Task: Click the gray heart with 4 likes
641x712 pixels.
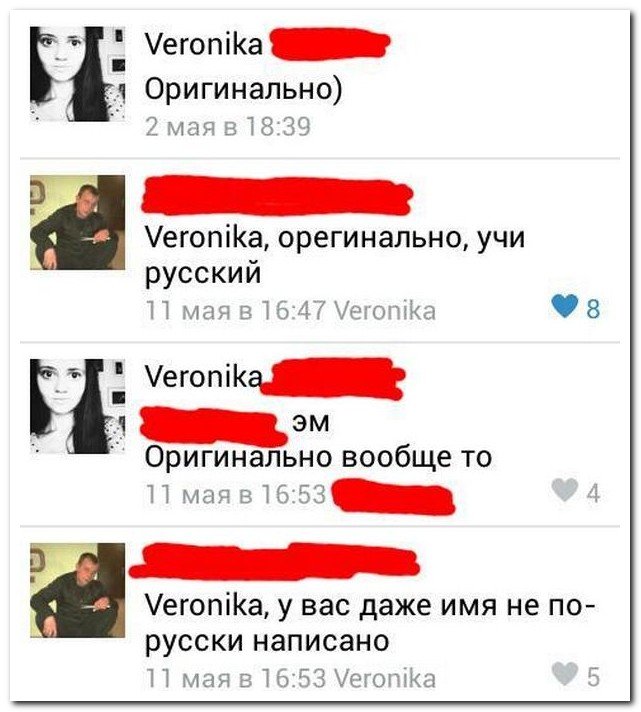Action: point(564,491)
